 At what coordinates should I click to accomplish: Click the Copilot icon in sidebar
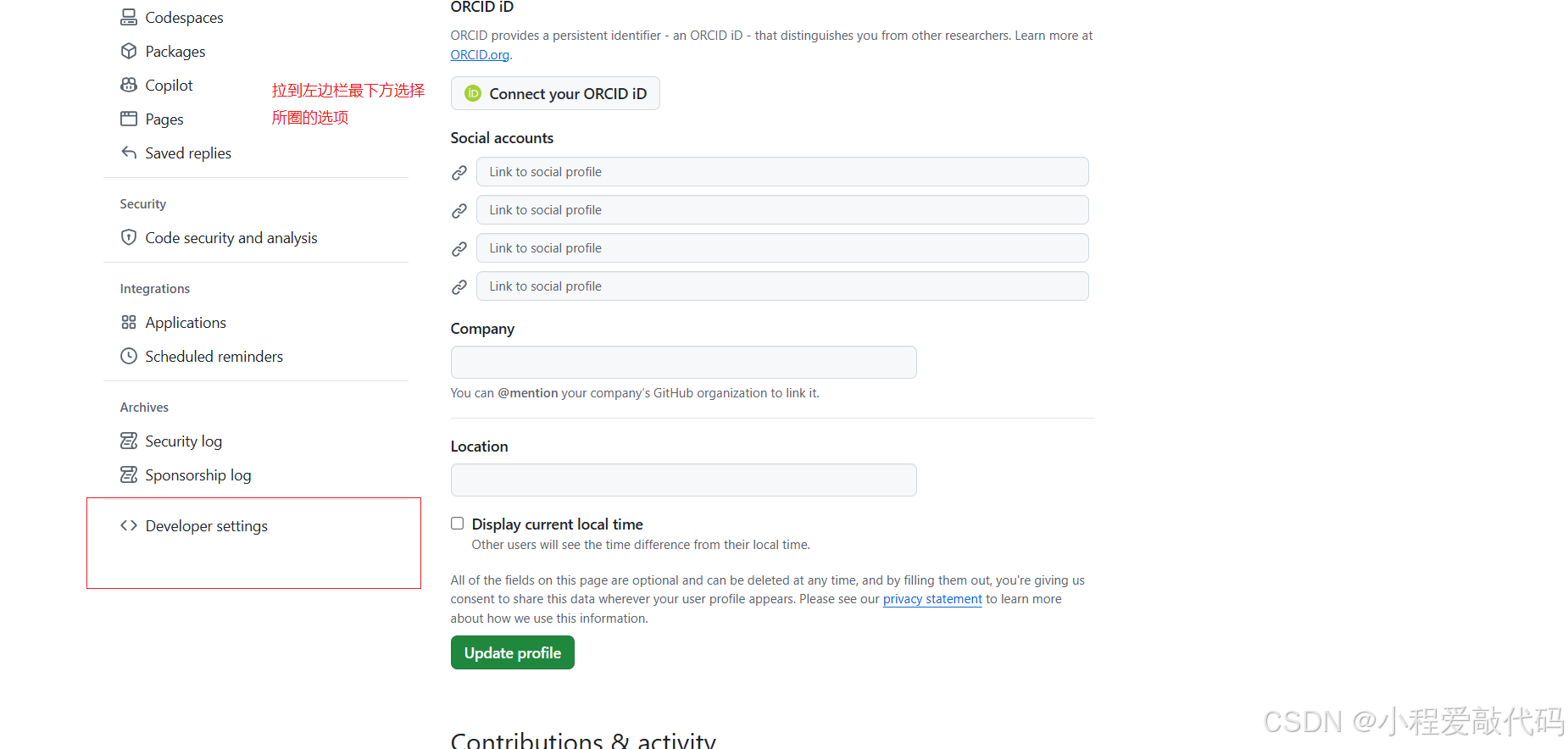click(x=129, y=85)
